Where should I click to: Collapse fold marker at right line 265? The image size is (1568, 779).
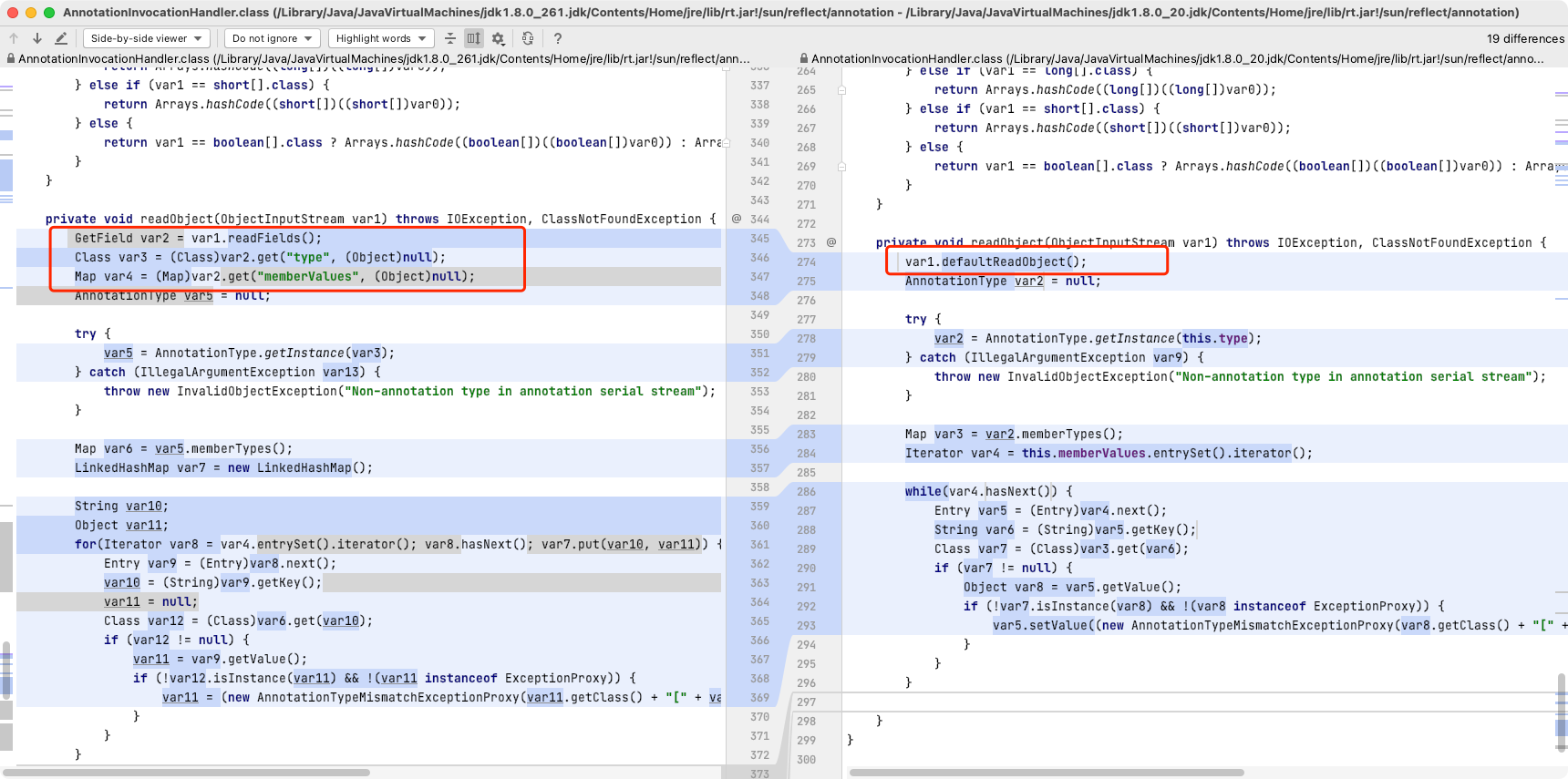[841, 90]
